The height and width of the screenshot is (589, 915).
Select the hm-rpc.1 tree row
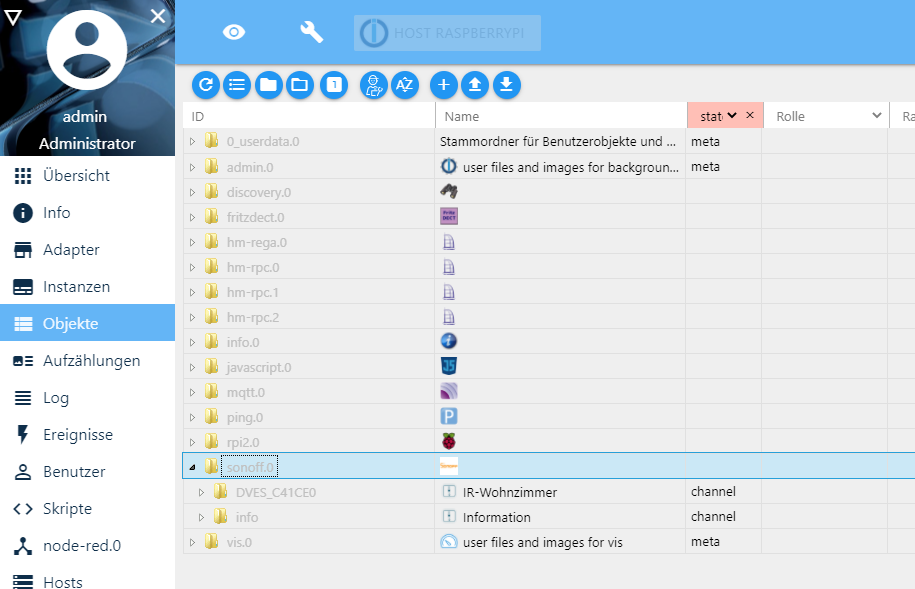(x=549, y=292)
